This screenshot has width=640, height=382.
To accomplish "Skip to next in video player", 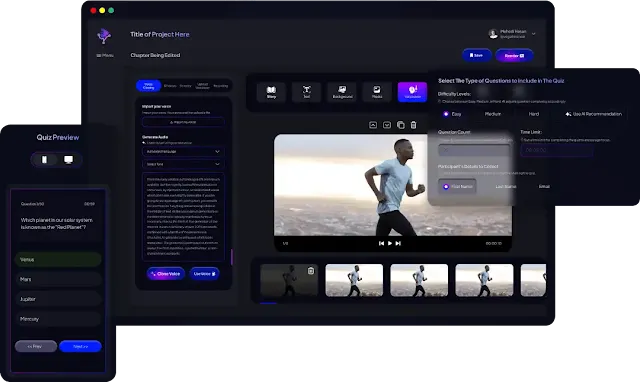I will click(x=398, y=243).
